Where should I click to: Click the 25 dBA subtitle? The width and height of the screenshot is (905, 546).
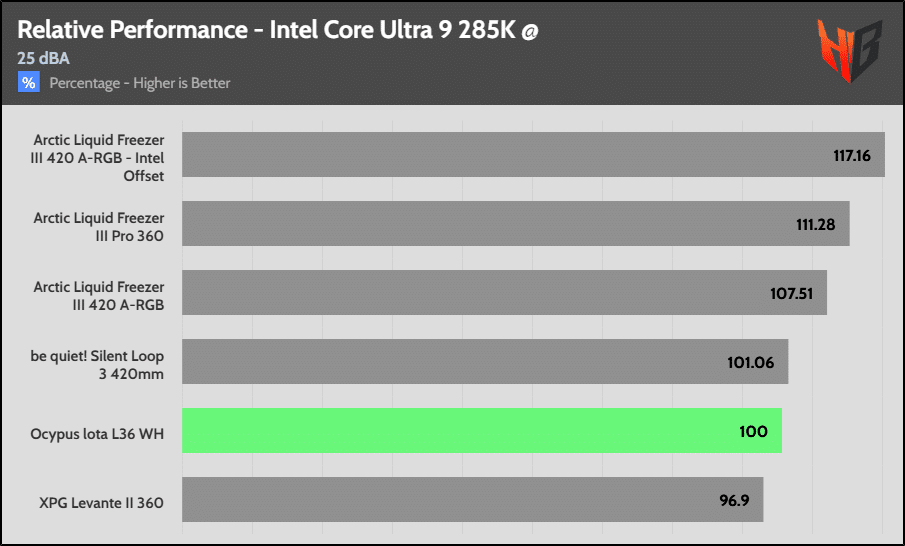[43, 58]
